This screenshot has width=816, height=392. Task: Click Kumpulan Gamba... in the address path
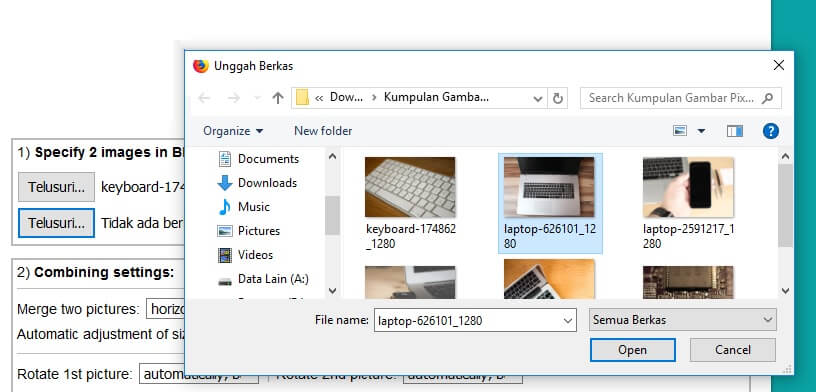tap(436, 97)
